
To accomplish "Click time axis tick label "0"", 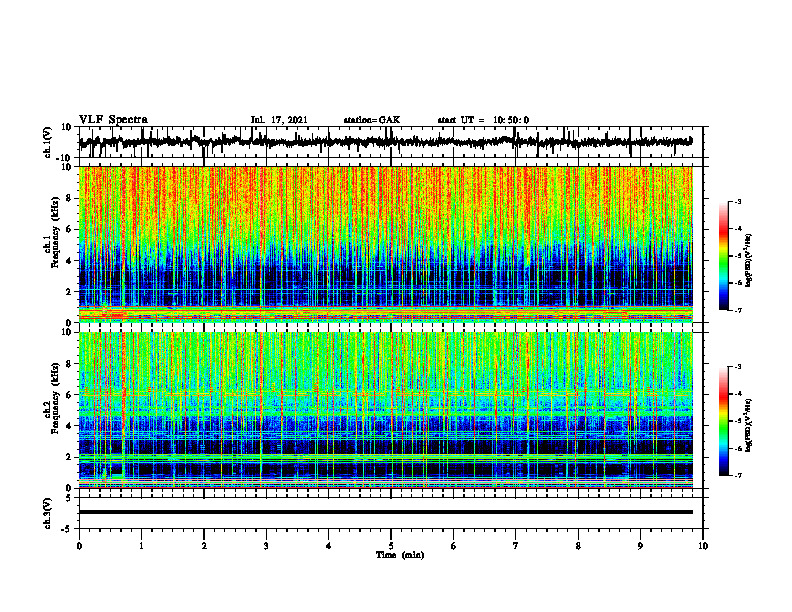I will point(79,546).
